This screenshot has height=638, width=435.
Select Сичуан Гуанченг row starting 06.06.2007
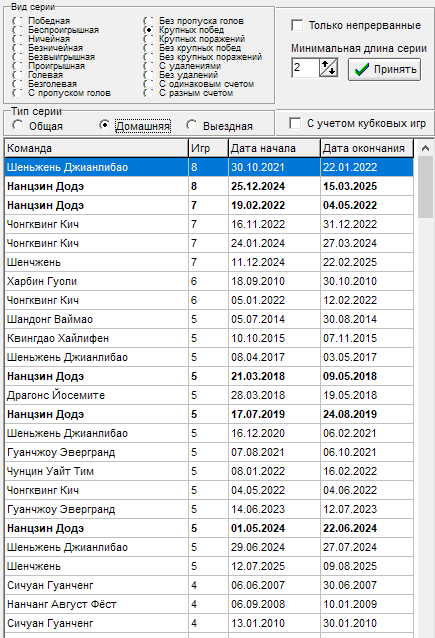click(x=209, y=585)
